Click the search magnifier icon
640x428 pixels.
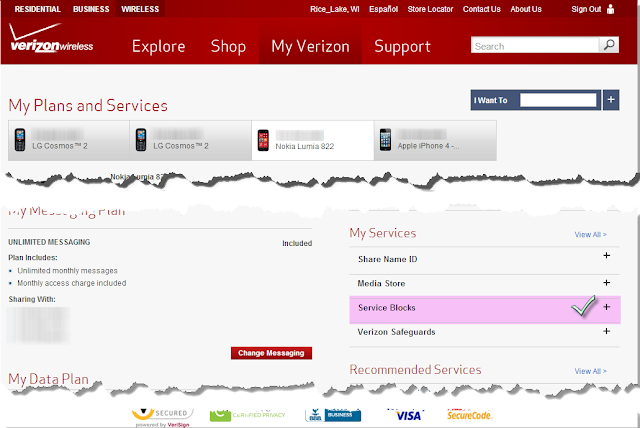tap(609, 45)
